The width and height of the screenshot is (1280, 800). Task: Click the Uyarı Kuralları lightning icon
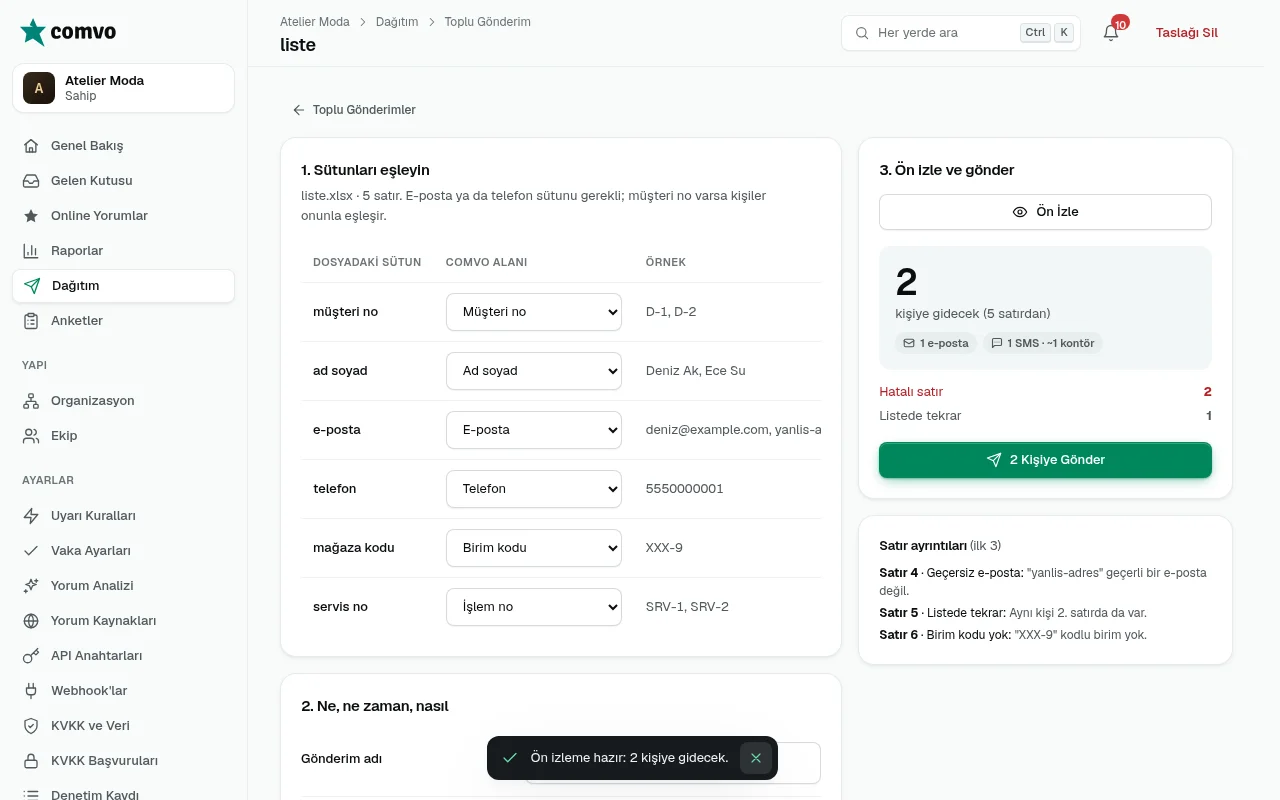(x=31, y=516)
